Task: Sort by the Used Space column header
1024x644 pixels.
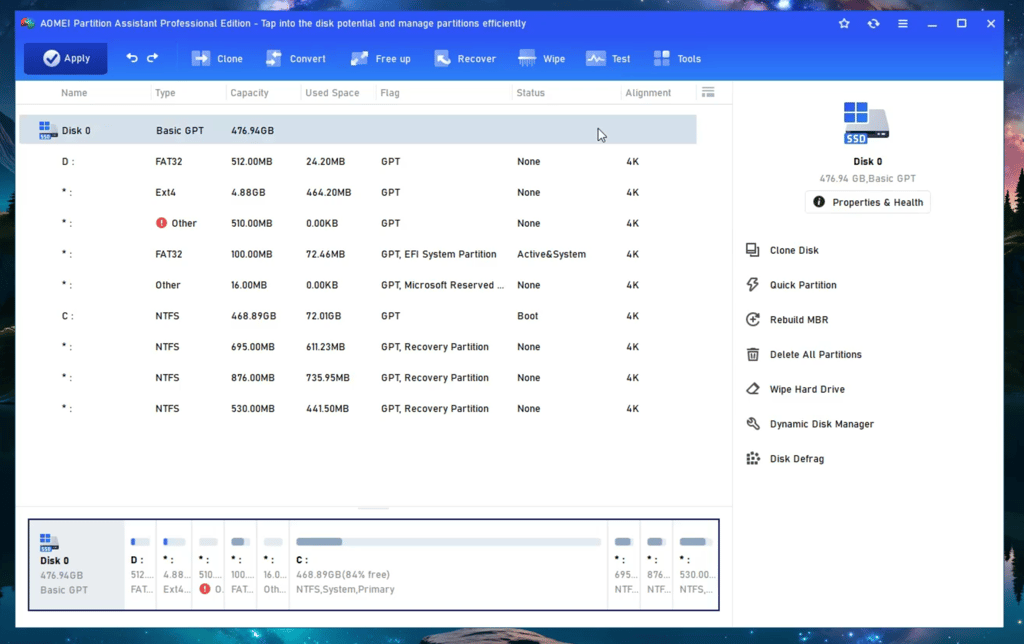Action: coord(332,93)
